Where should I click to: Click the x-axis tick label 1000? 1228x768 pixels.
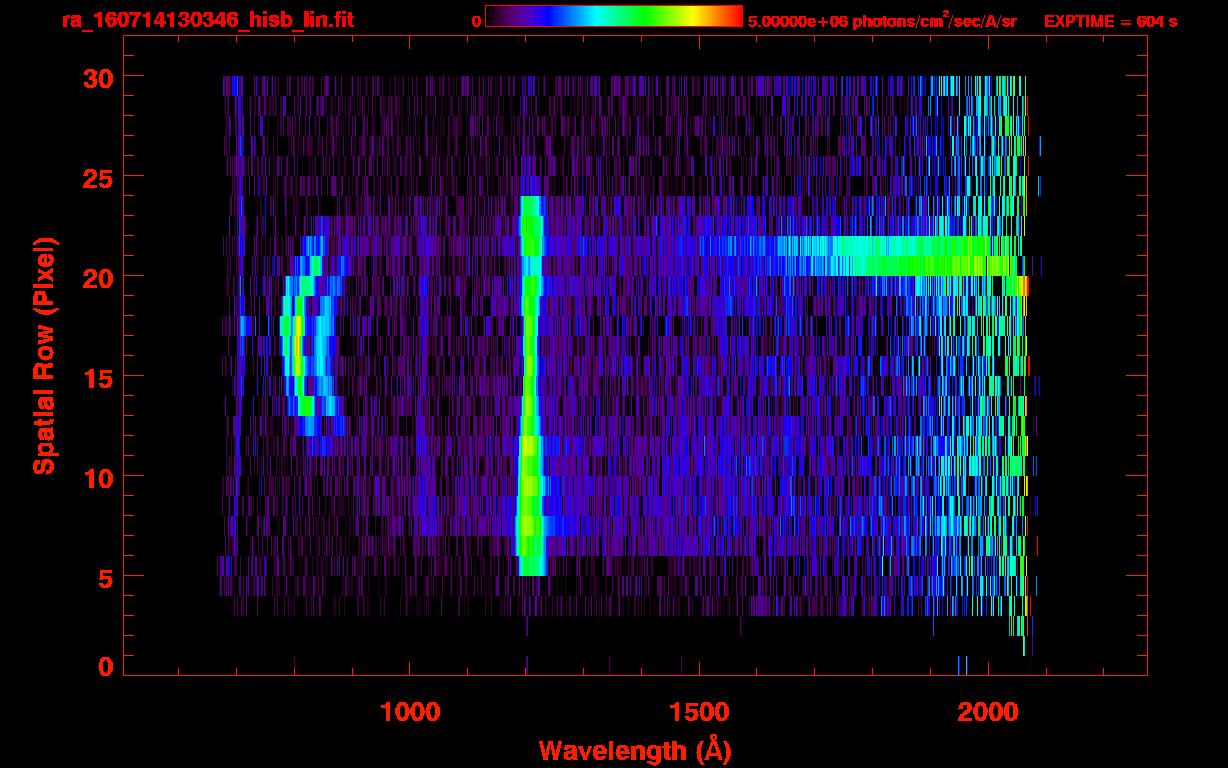coord(410,712)
